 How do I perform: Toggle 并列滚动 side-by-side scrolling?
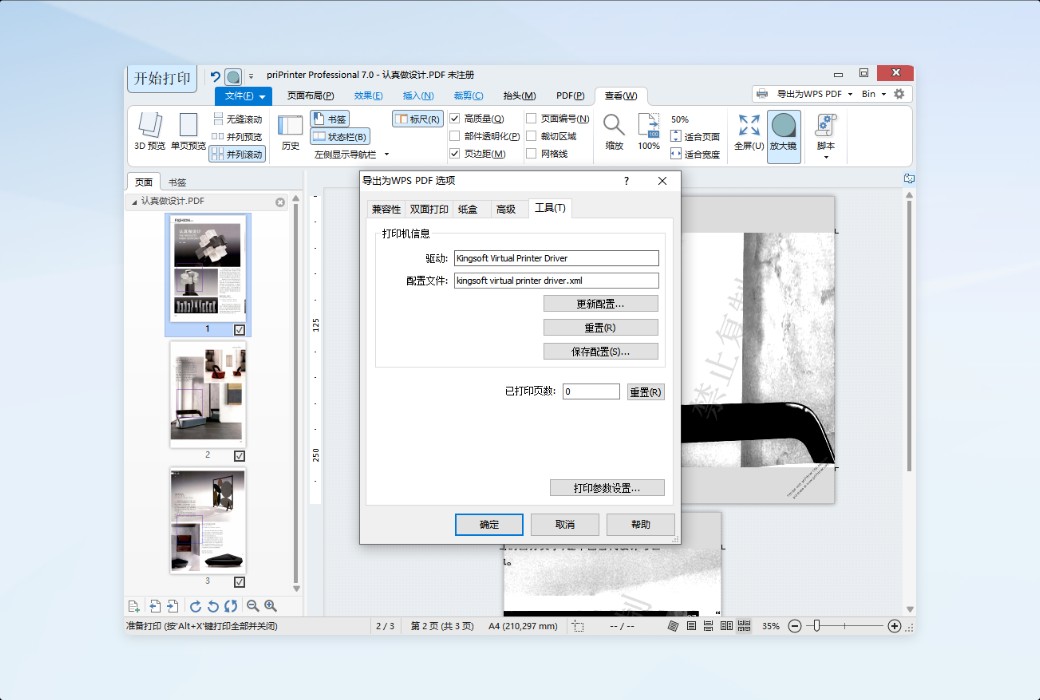[x=237, y=154]
